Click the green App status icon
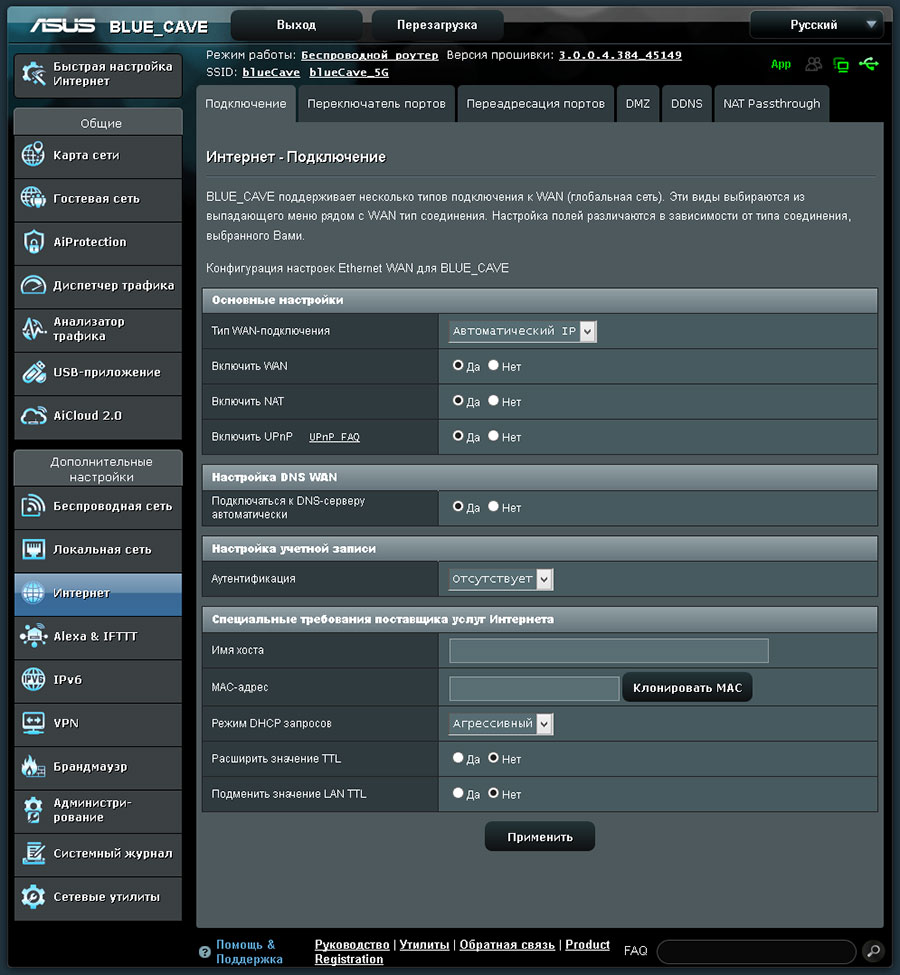 point(781,64)
